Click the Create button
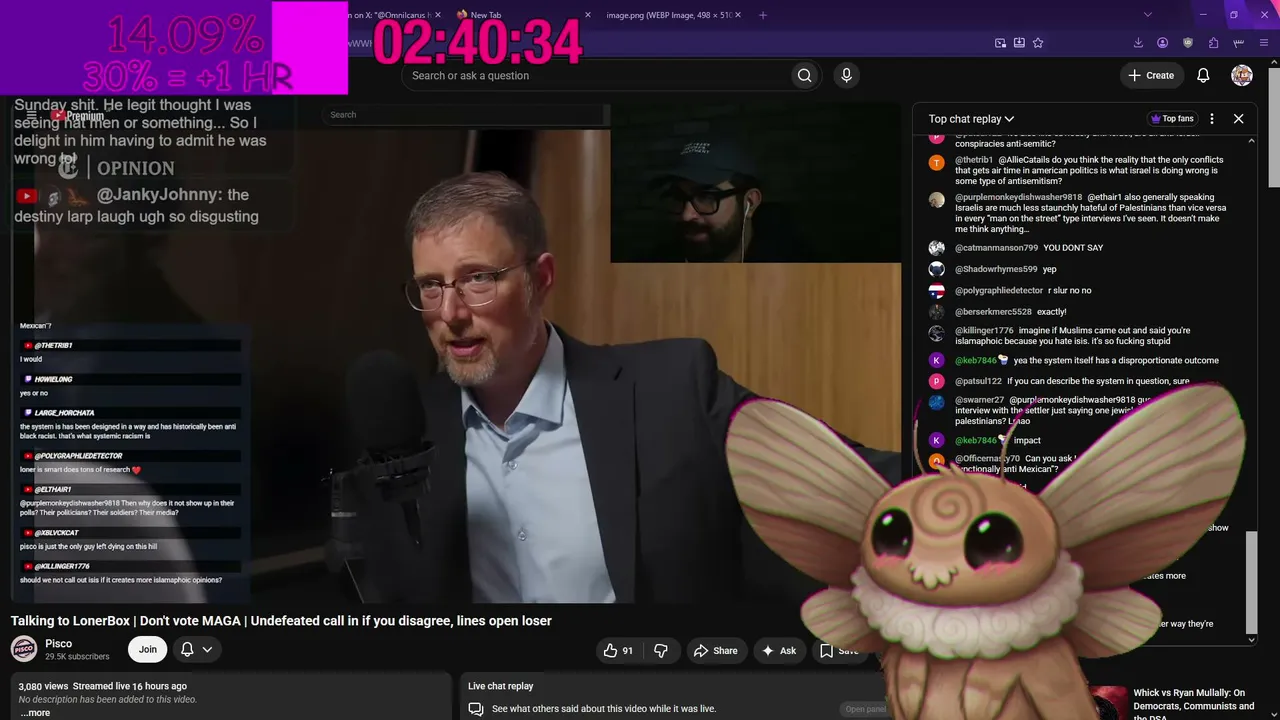 [1151, 75]
